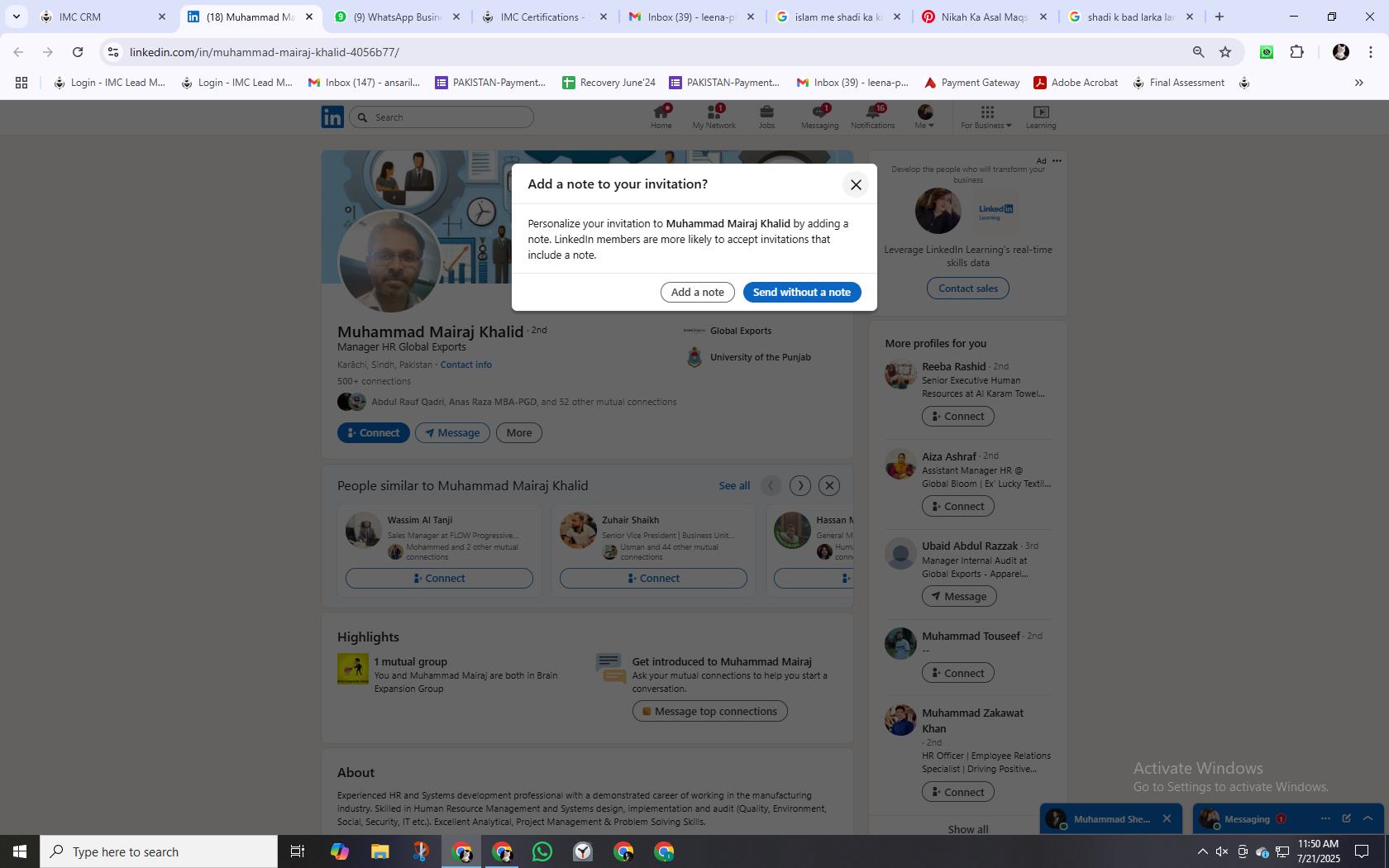Open LinkedIn Home icon
1389x868 pixels.
(x=661, y=117)
